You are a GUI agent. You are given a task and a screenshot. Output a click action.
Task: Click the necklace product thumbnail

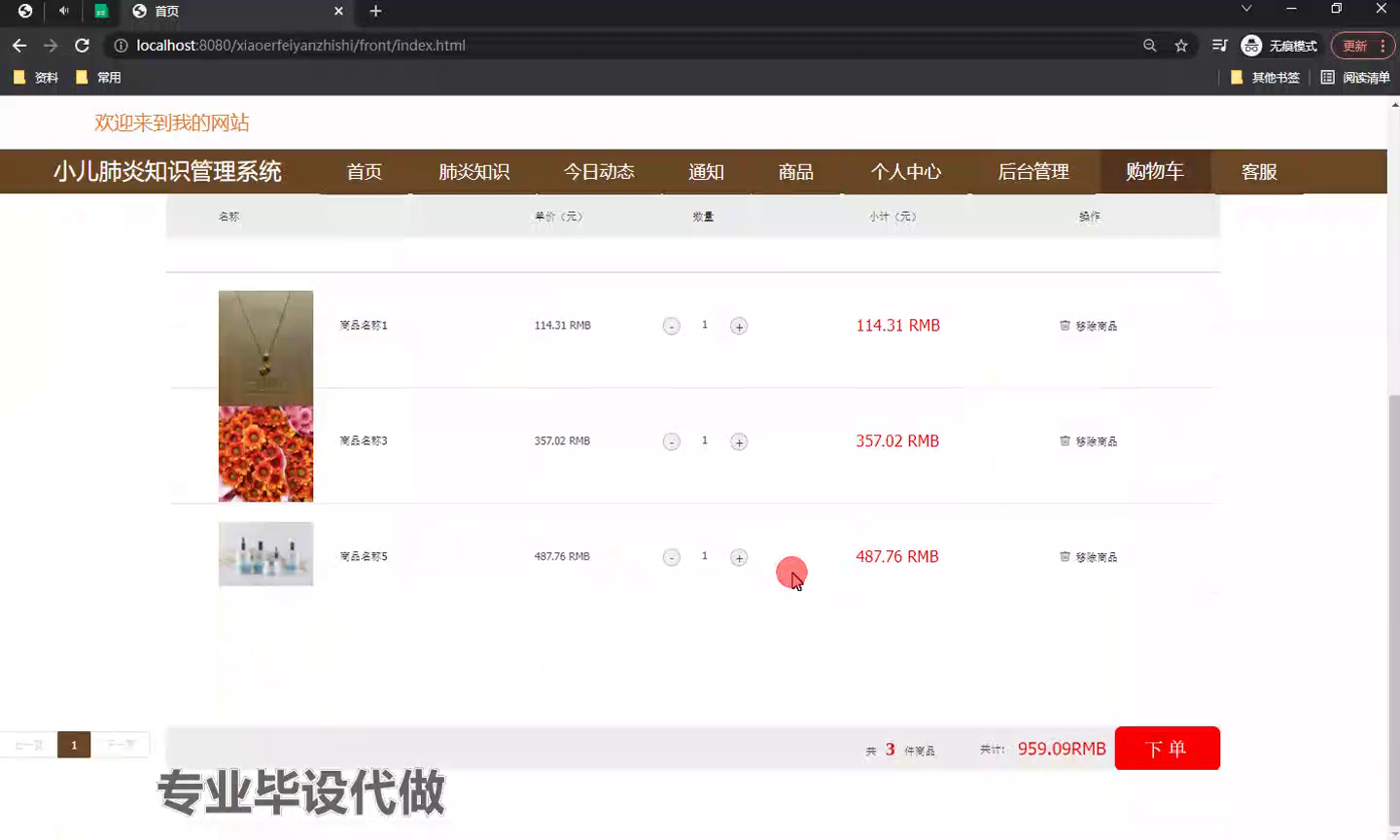tap(265, 348)
